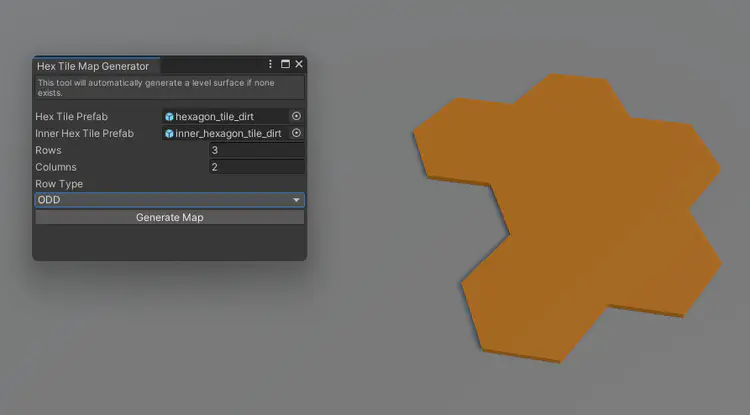This screenshot has height=415, width=750.
Task: Click the Row Type label
Action: (59, 184)
